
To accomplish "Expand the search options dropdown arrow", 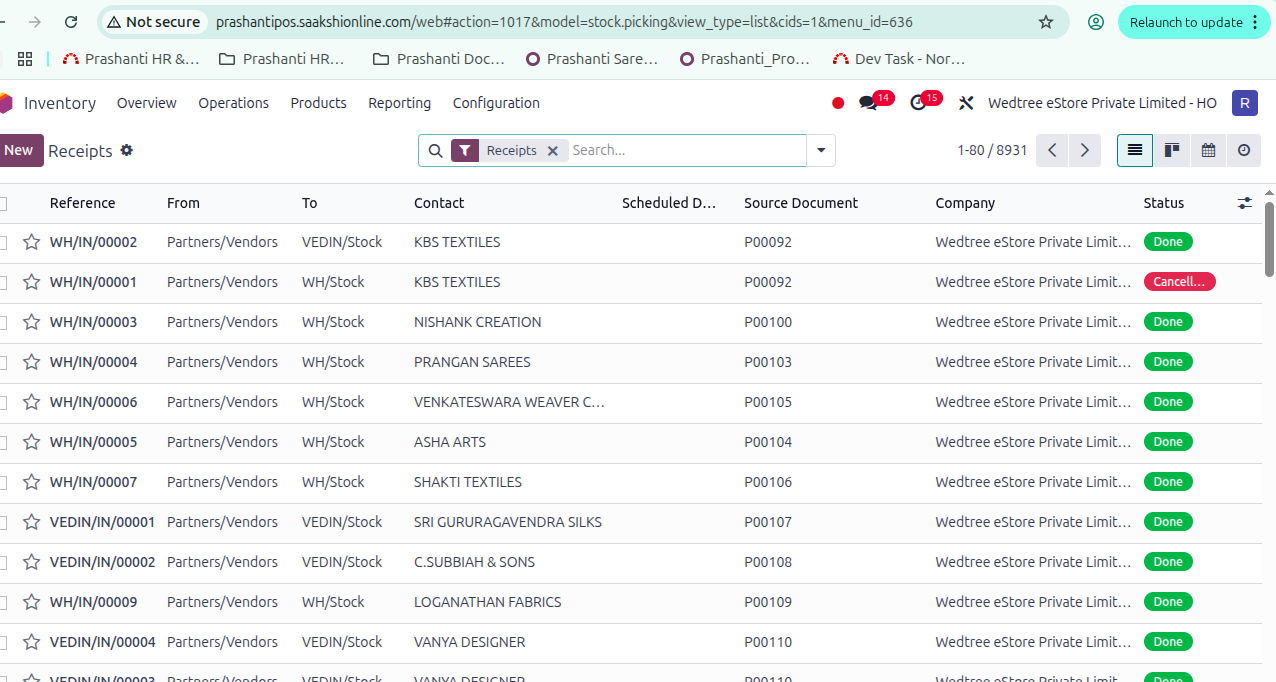I will pos(820,150).
